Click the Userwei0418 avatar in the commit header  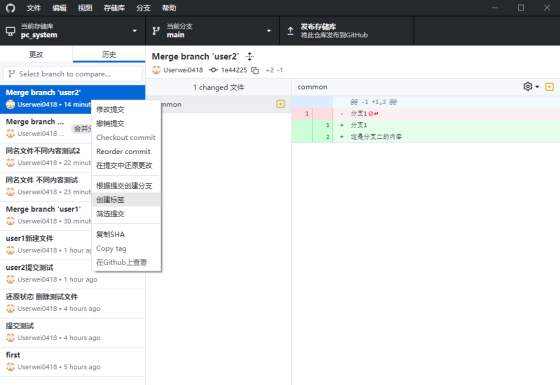(156, 70)
